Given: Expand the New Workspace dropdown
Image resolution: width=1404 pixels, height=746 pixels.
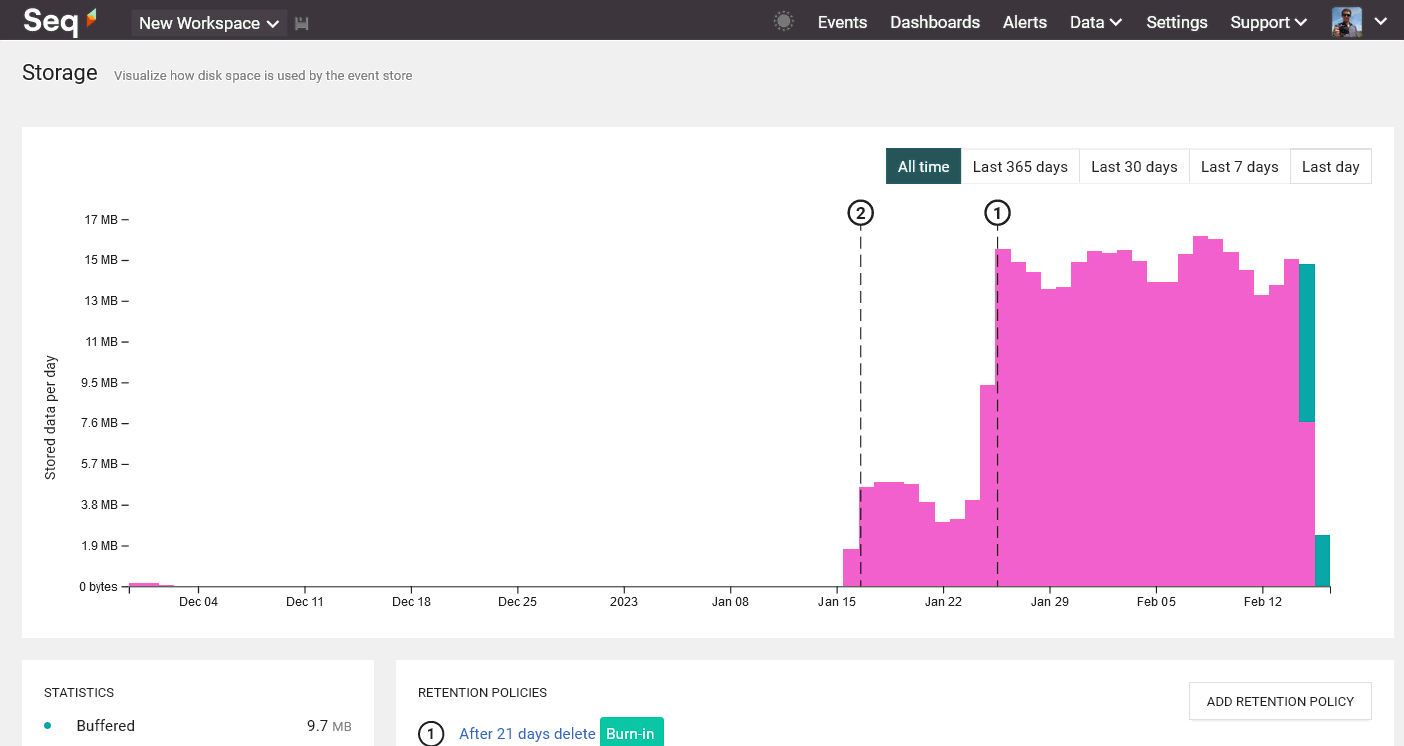Looking at the screenshot, I should coord(209,23).
